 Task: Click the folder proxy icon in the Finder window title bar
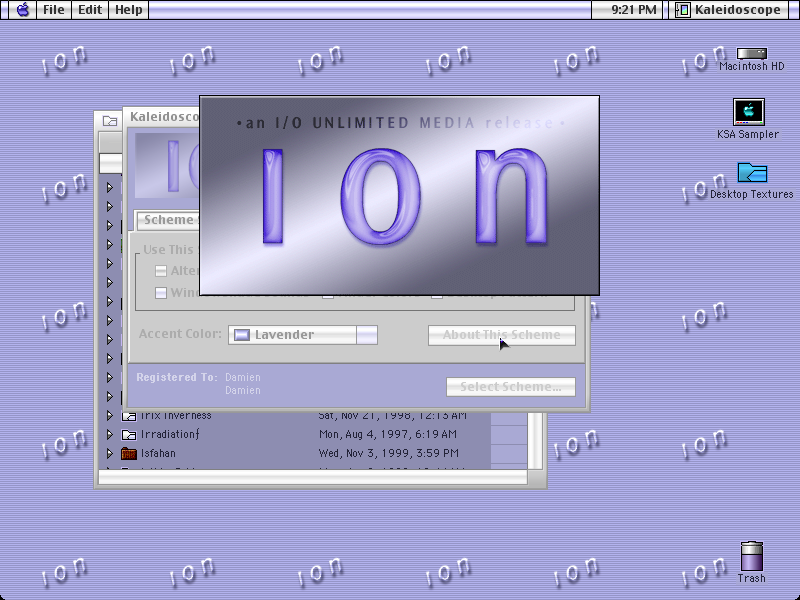coord(110,121)
